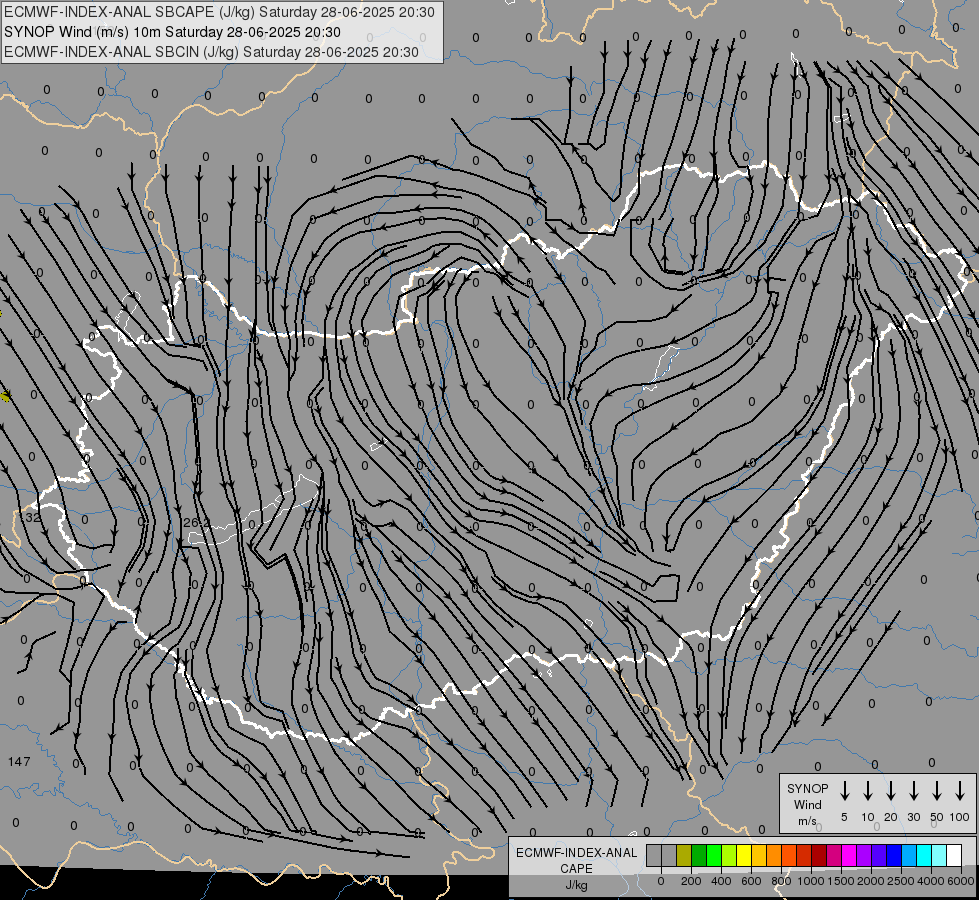Select the white CAPE legend swatch

tap(953, 855)
